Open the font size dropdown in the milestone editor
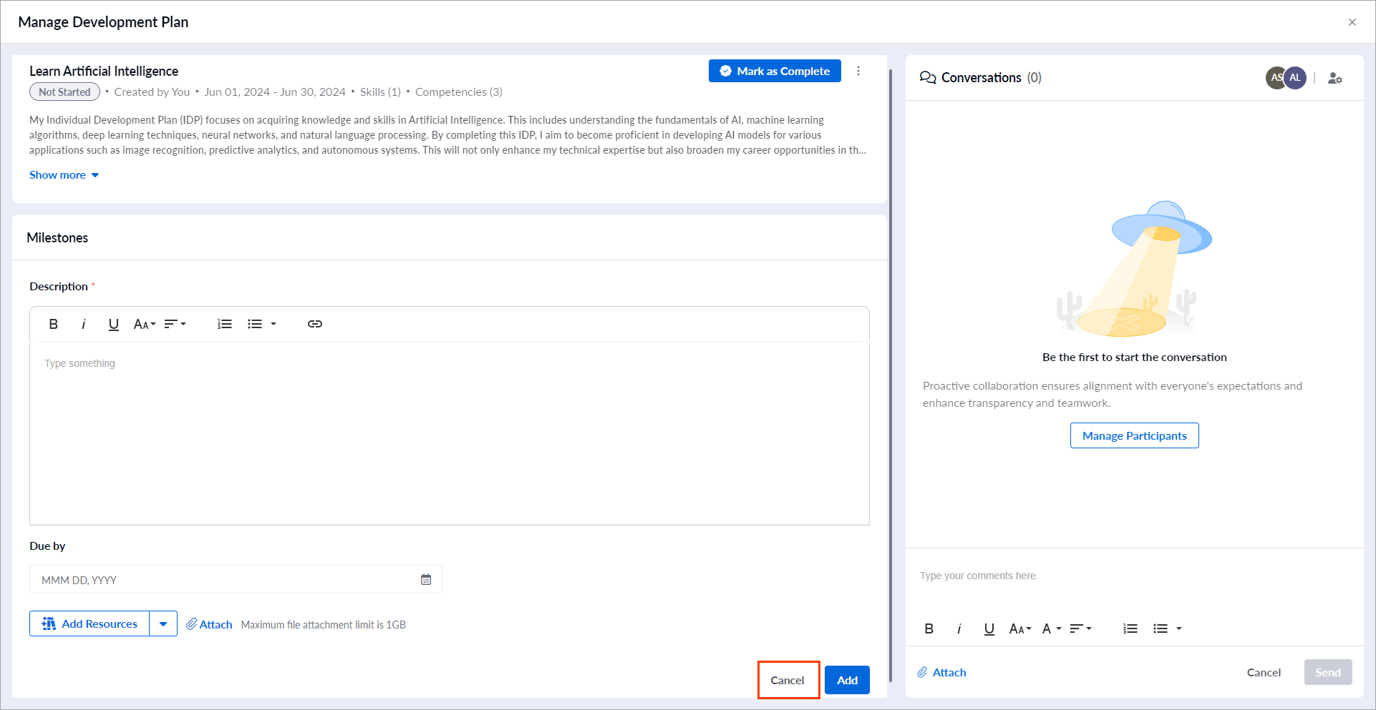Screen dimensions: 1376x710 [145, 323]
